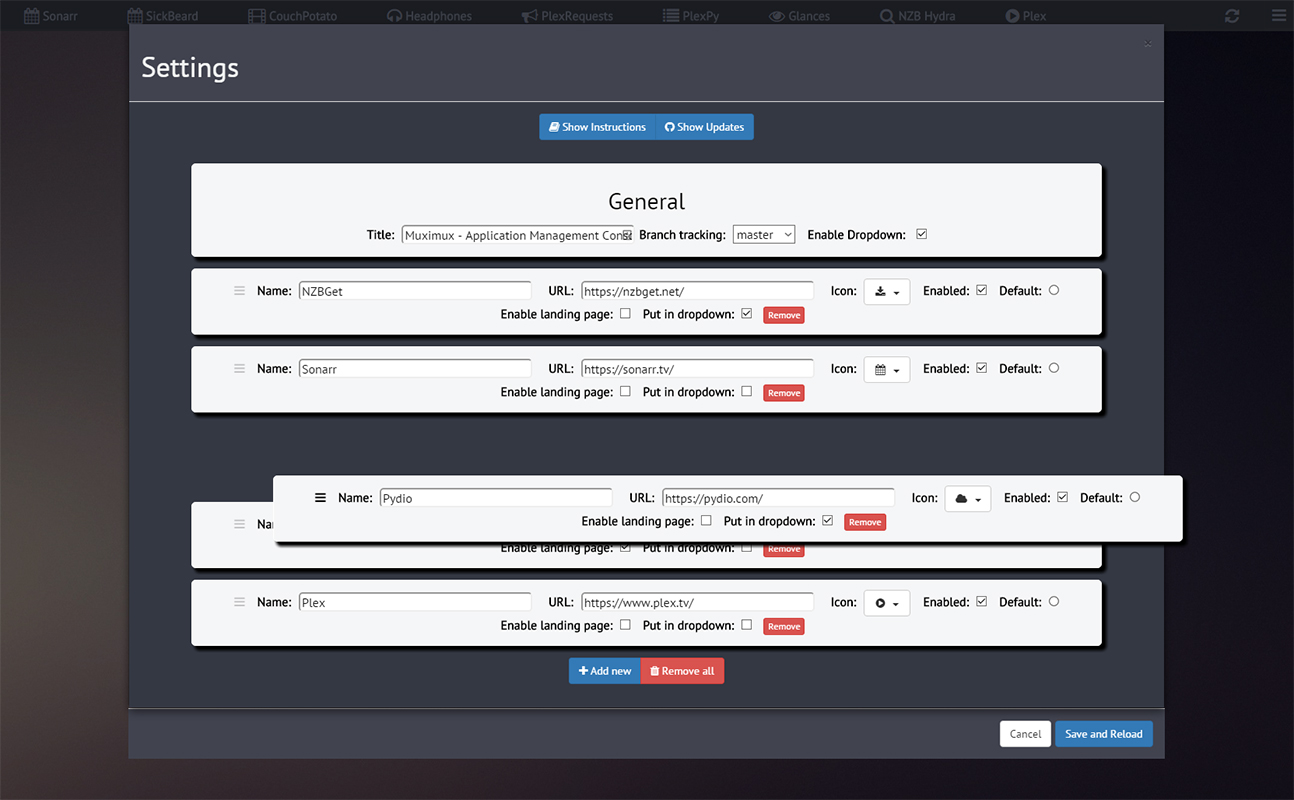Grab the drag handle of the Sonarr row

click(x=239, y=369)
